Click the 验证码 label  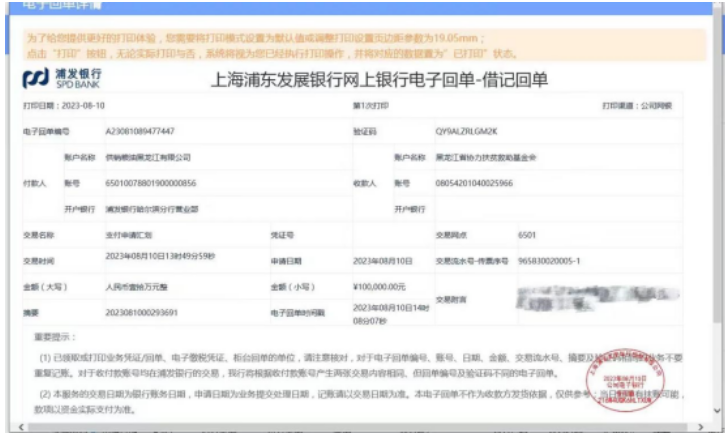click(x=365, y=132)
